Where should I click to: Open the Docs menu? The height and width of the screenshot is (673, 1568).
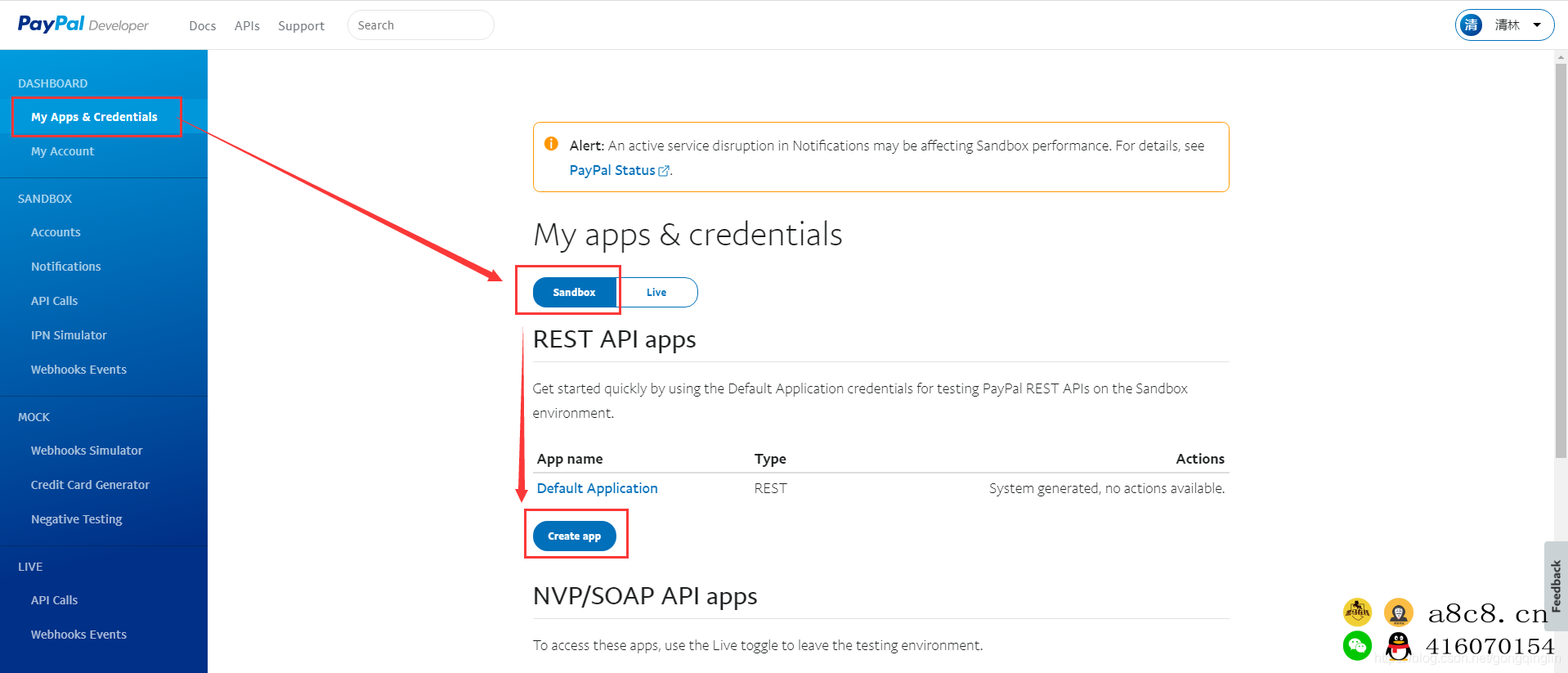coord(202,25)
